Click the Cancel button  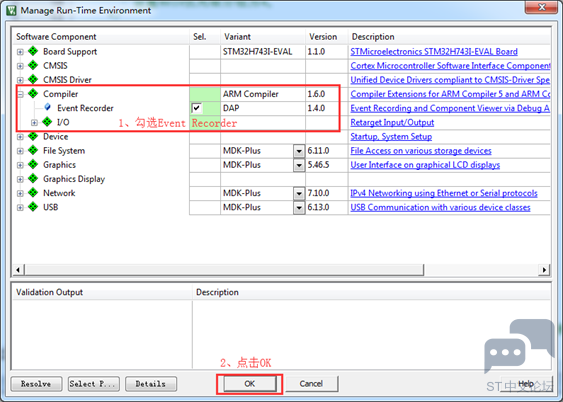pos(311,384)
